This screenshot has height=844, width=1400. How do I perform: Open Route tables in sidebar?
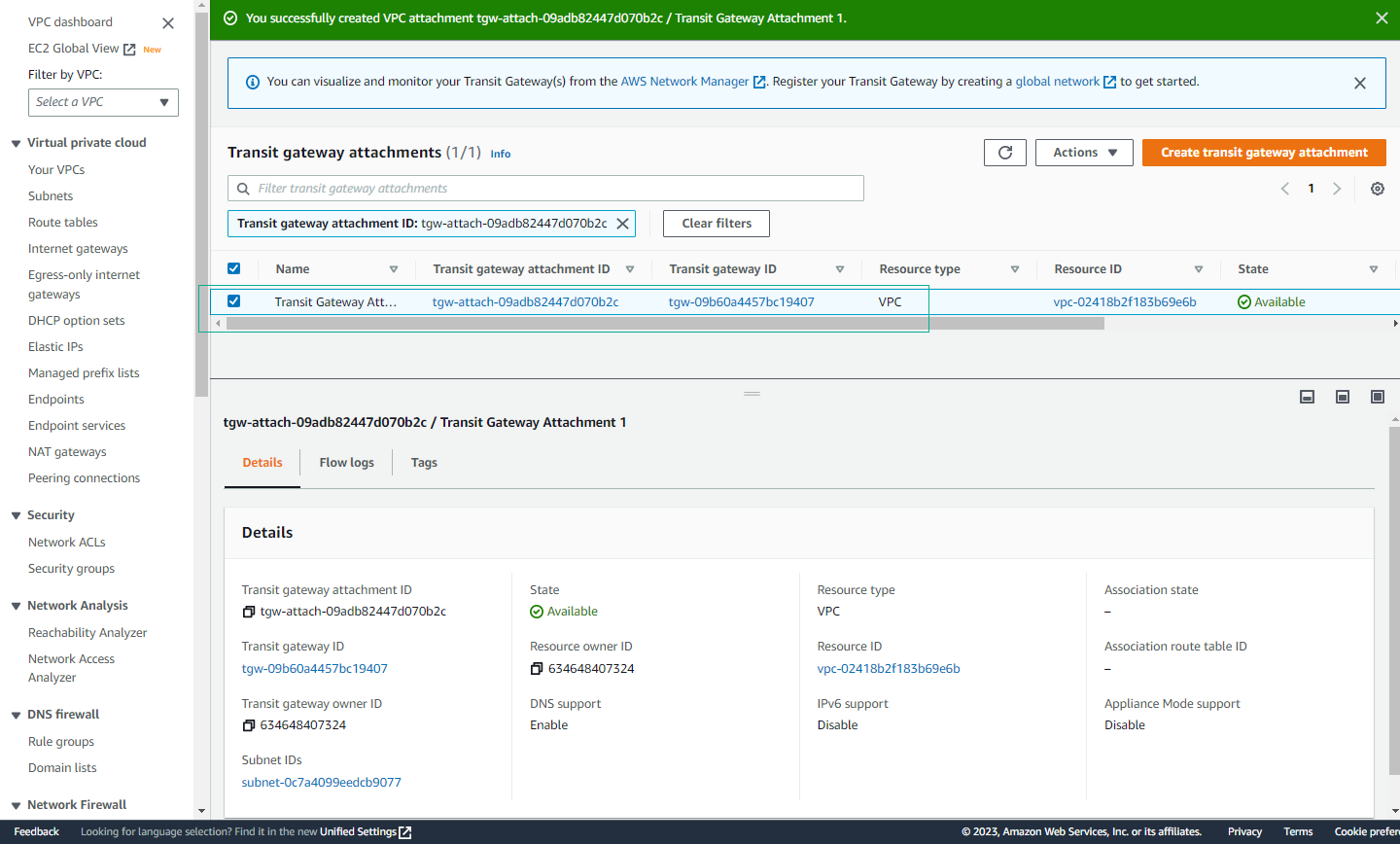click(x=63, y=223)
